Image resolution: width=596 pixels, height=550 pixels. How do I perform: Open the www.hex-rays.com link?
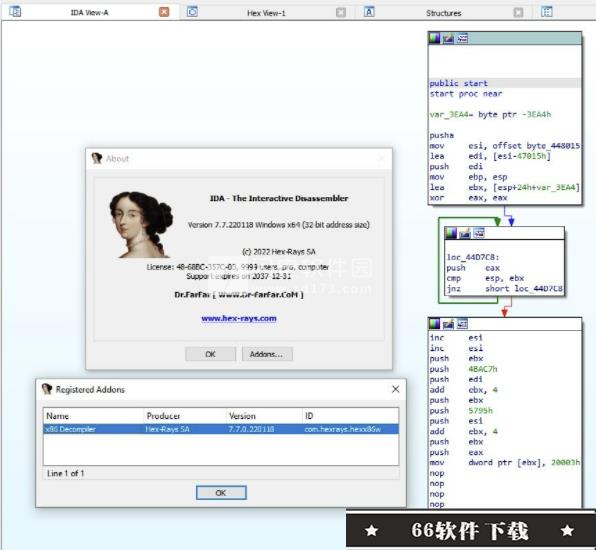tap(239, 319)
